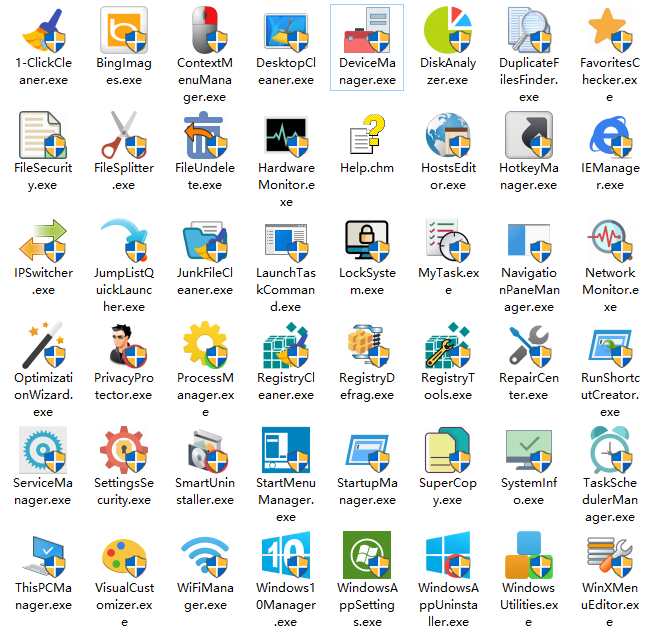Click the BingImages.exe icon
The height and width of the screenshot is (636, 650).
click(x=124, y=30)
